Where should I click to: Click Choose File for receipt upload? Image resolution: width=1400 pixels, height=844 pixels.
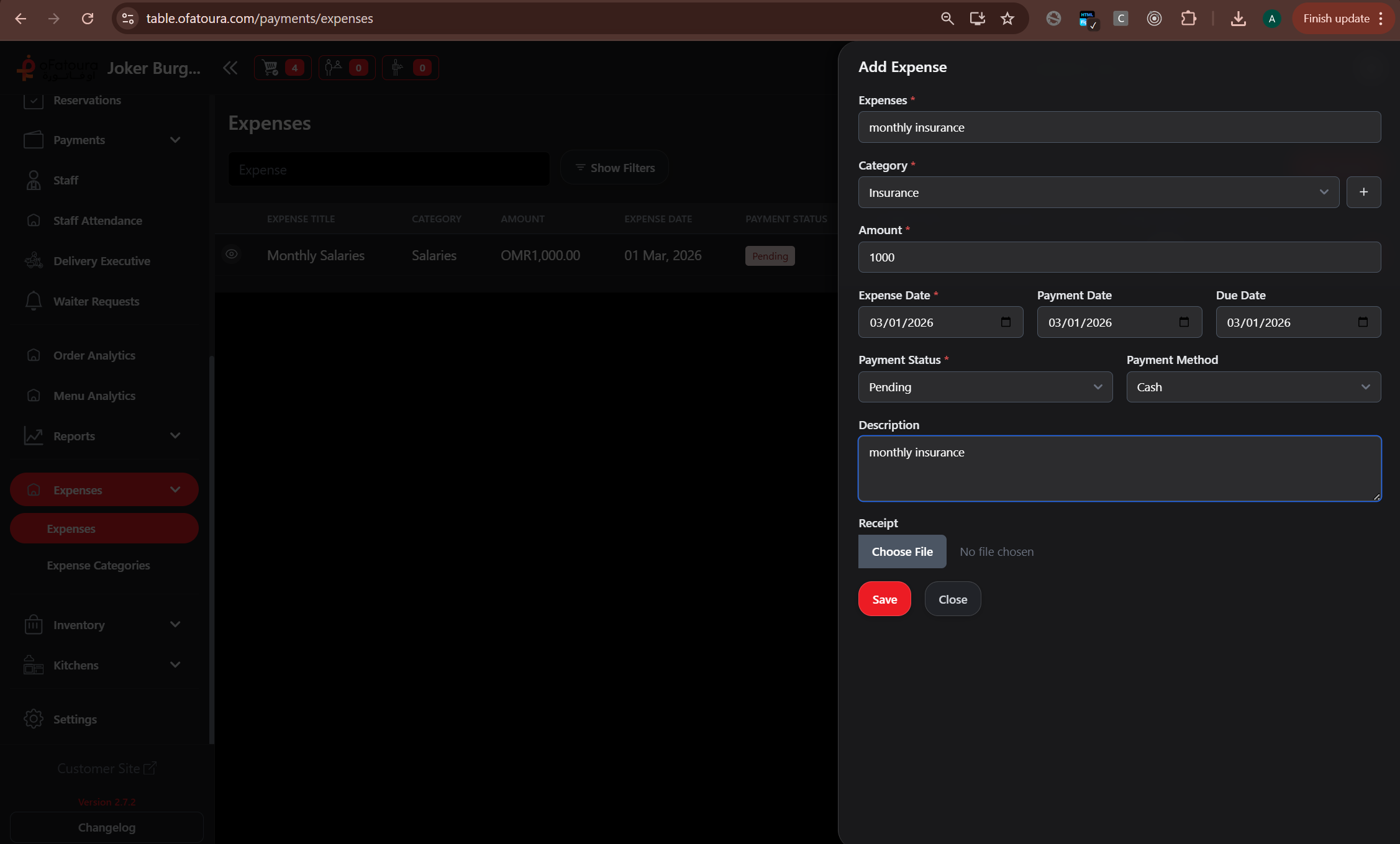pos(902,551)
